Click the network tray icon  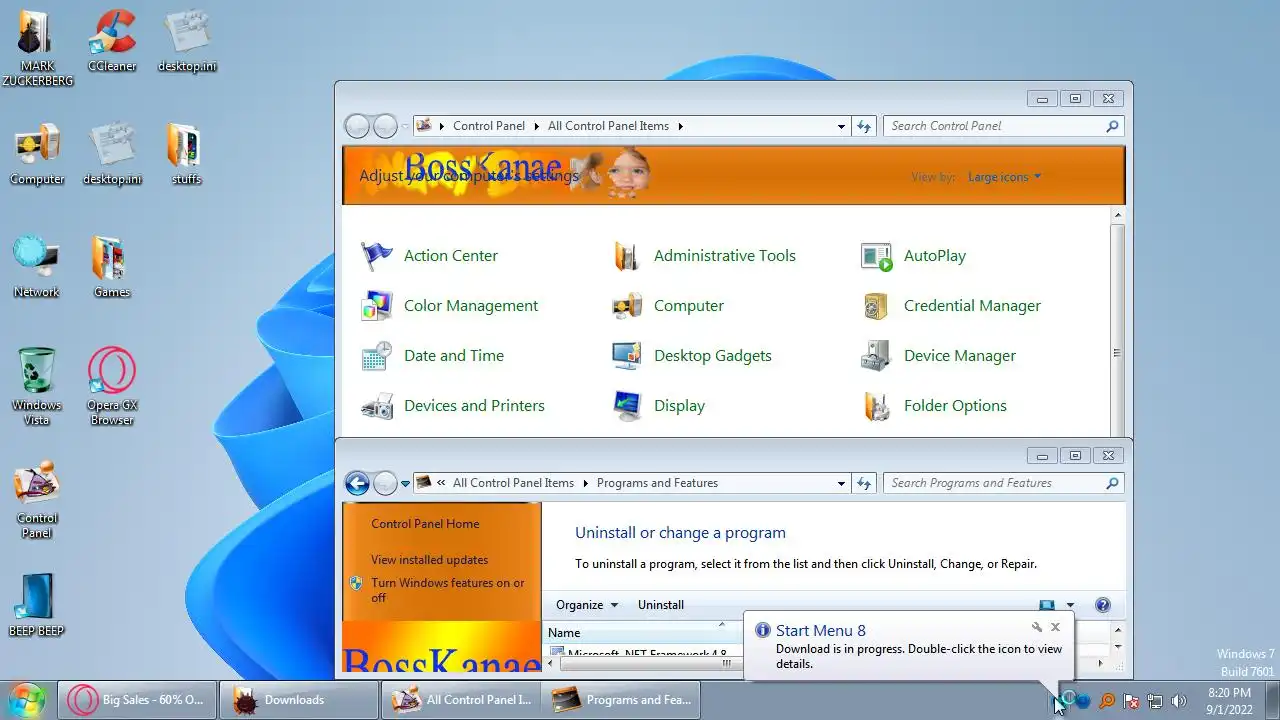(1155, 701)
